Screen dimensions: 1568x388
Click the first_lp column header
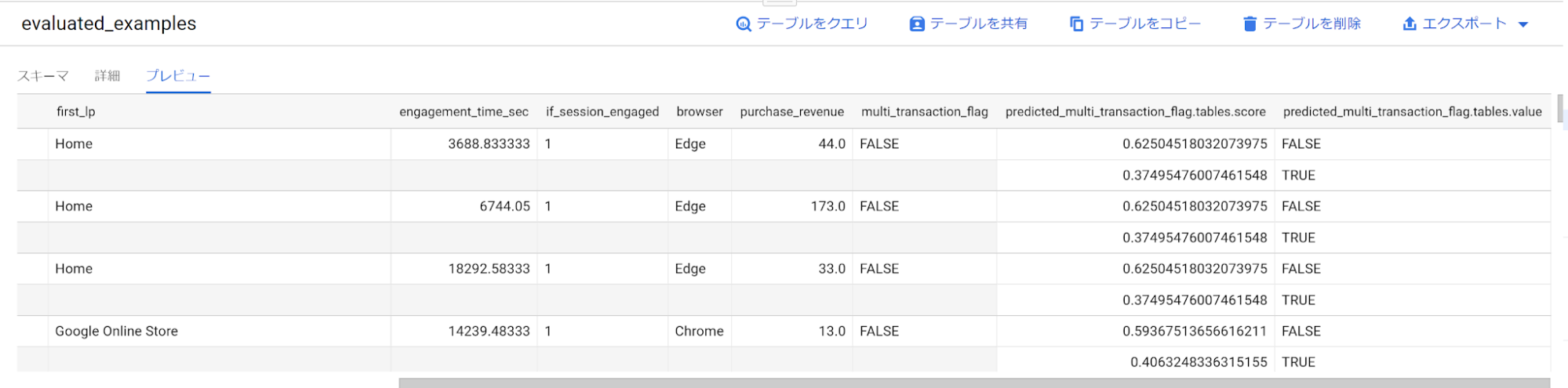(x=75, y=111)
